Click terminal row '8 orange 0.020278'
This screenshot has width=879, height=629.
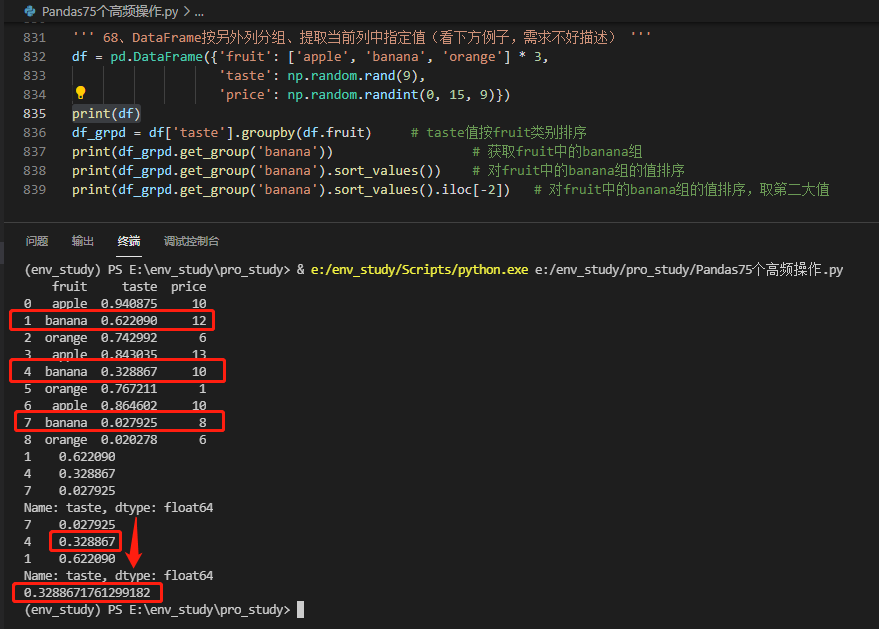(115, 440)
